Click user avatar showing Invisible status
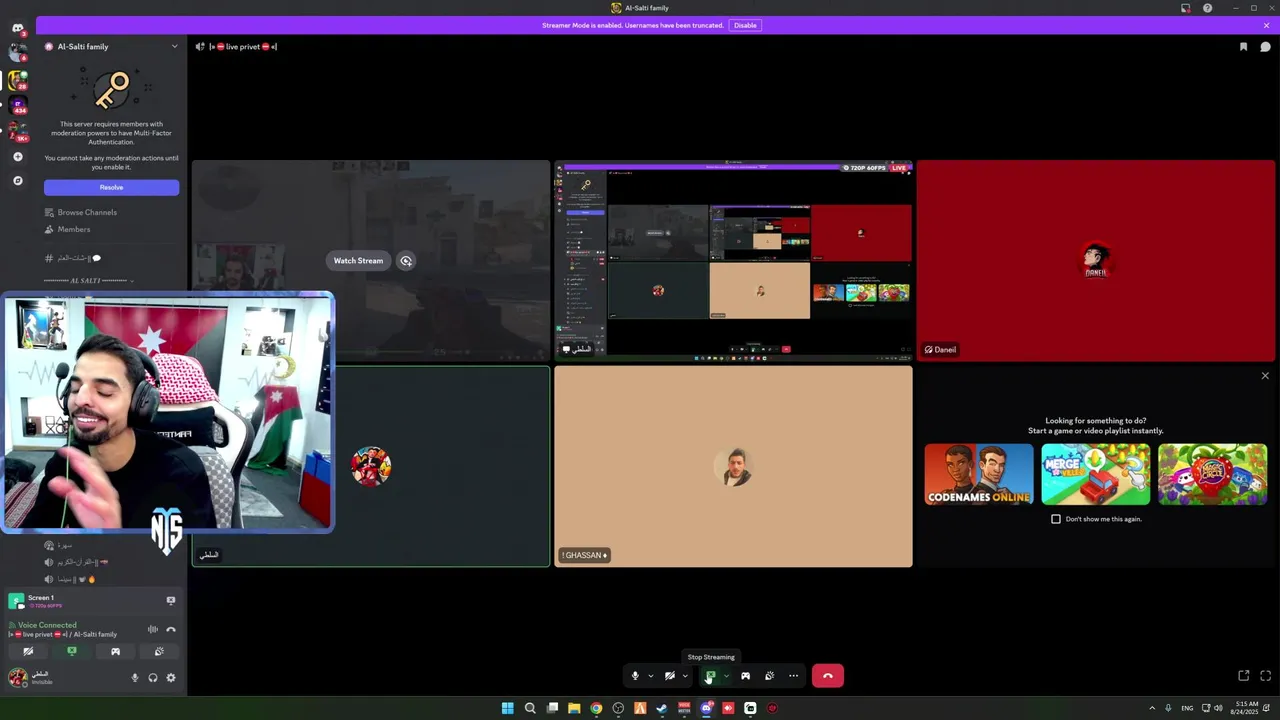Image resolution: width=1280 pixels, height=720 pixels. click(x=17, y=678)
